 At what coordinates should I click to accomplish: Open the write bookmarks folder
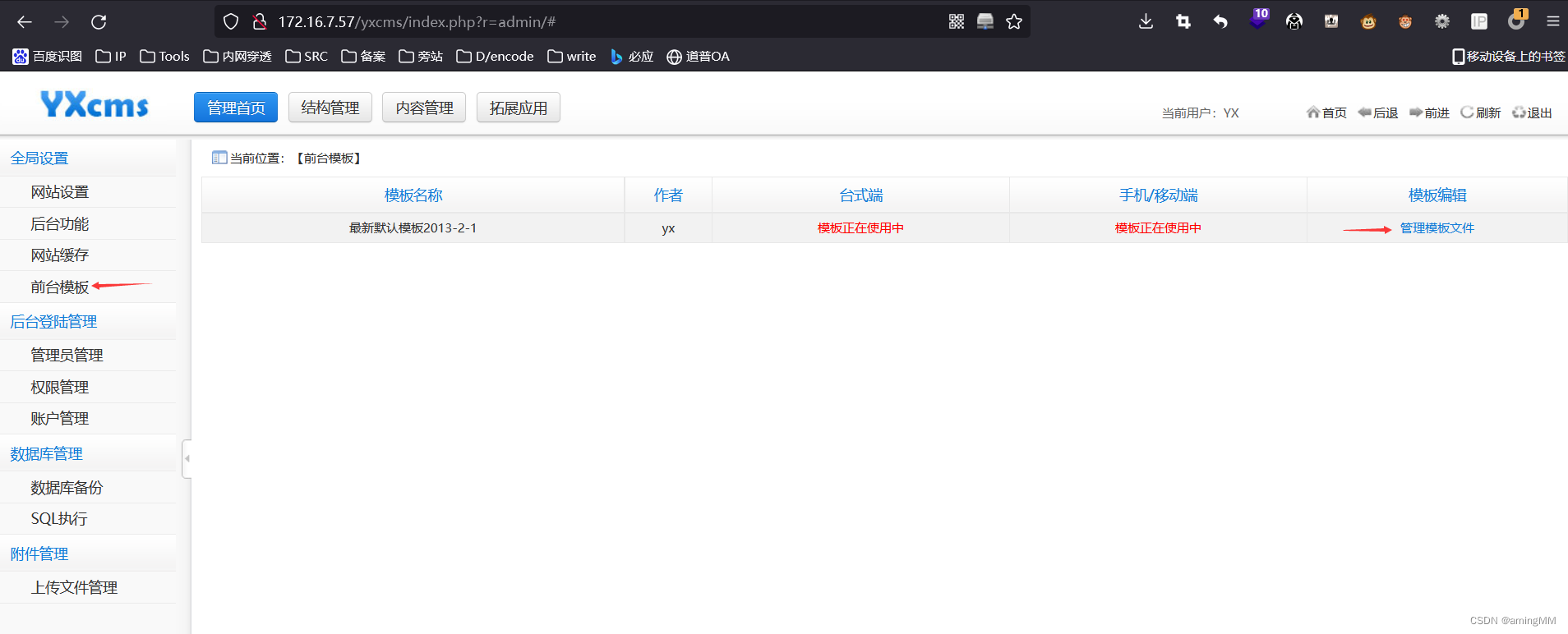tap(572, 57)
